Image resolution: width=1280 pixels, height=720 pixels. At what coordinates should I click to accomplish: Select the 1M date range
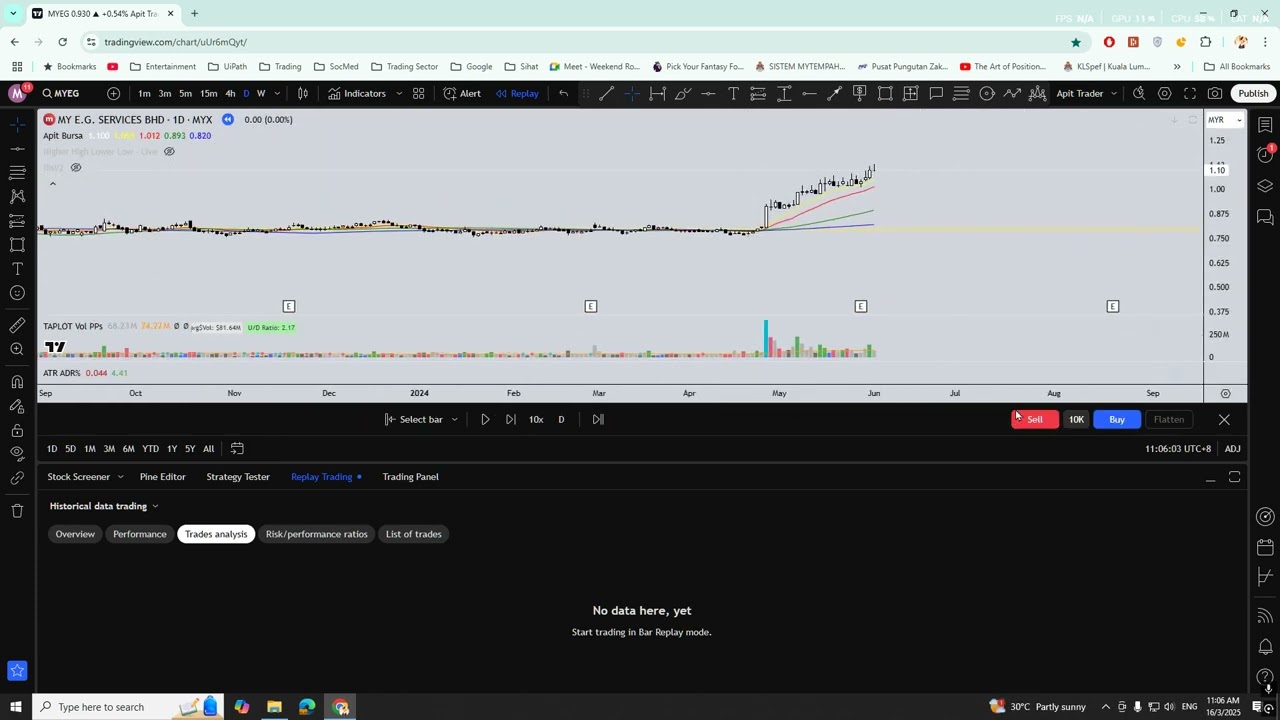click(x=90, y=448)
